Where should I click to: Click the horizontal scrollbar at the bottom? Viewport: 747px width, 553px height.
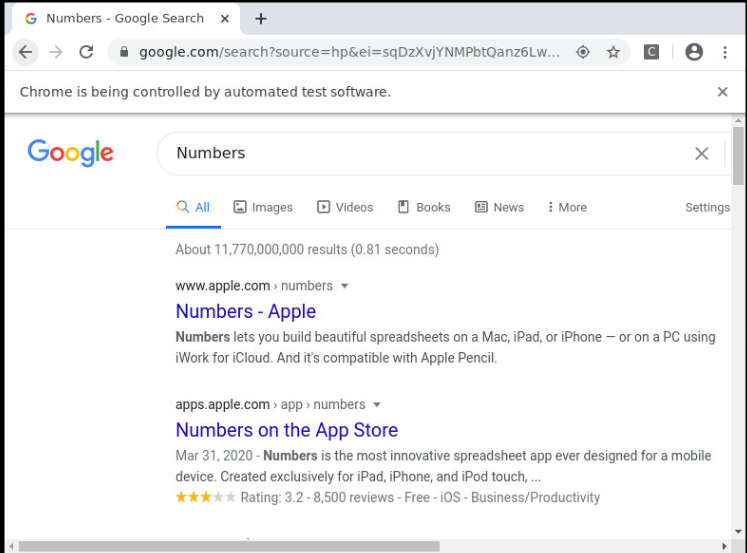230,547
